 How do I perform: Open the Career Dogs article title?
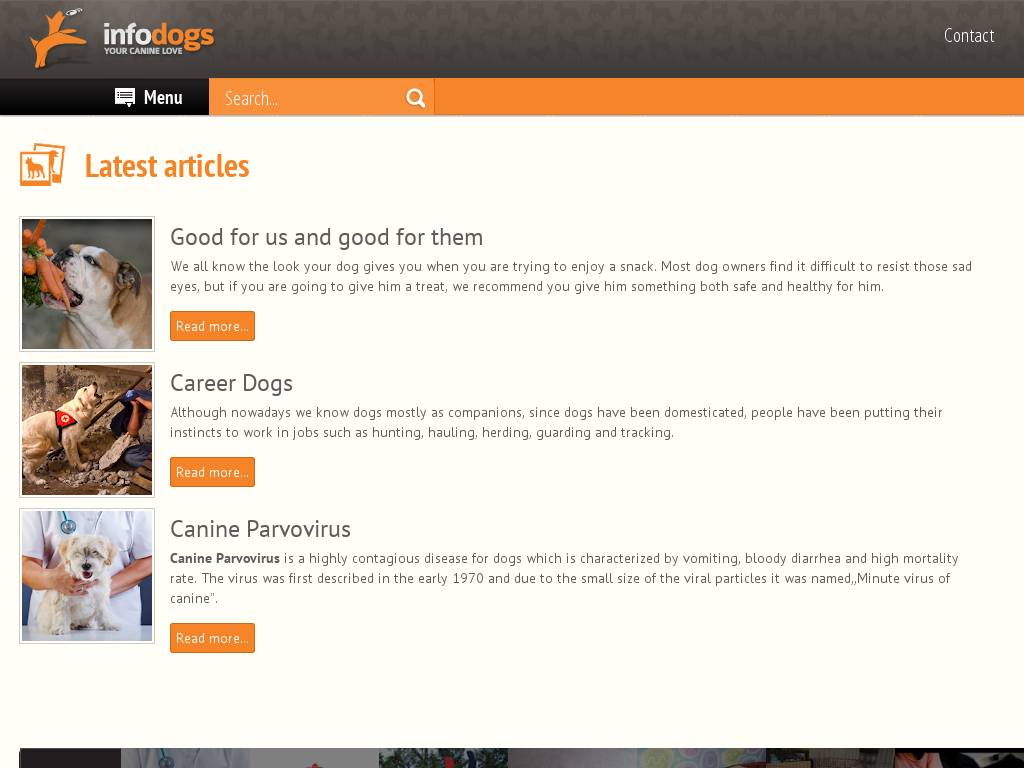[231, 383]
